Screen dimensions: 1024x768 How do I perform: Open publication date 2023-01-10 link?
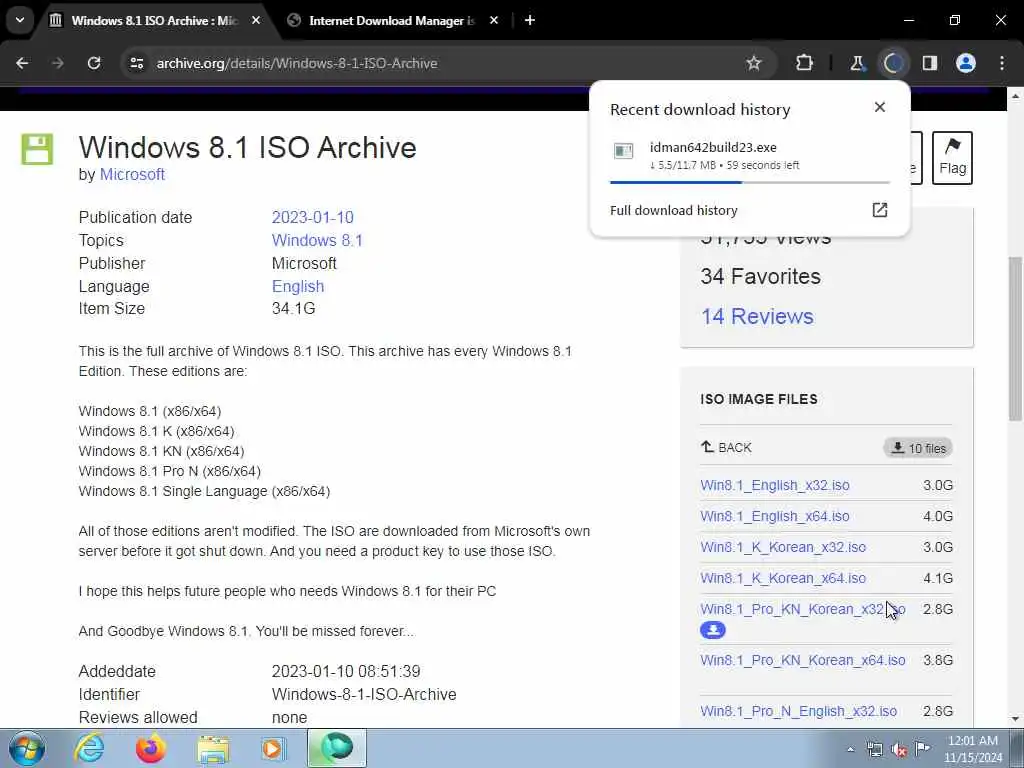point(312,217)
